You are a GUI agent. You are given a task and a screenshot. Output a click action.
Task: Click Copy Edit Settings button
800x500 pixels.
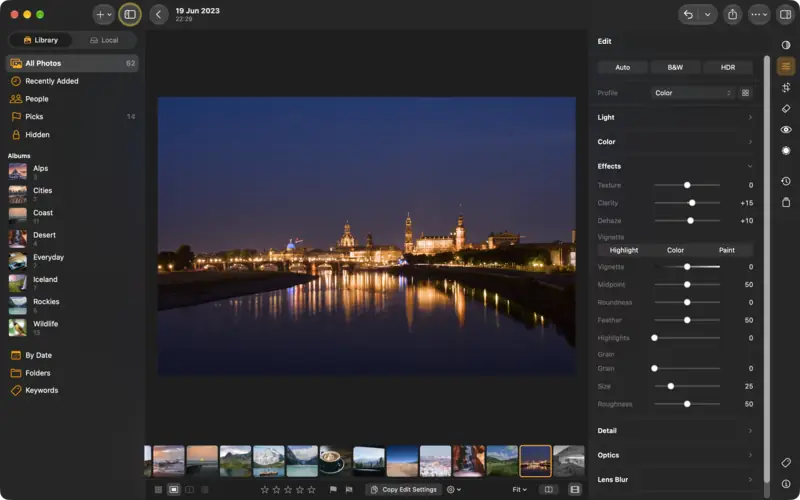click(x=404, y=489)
